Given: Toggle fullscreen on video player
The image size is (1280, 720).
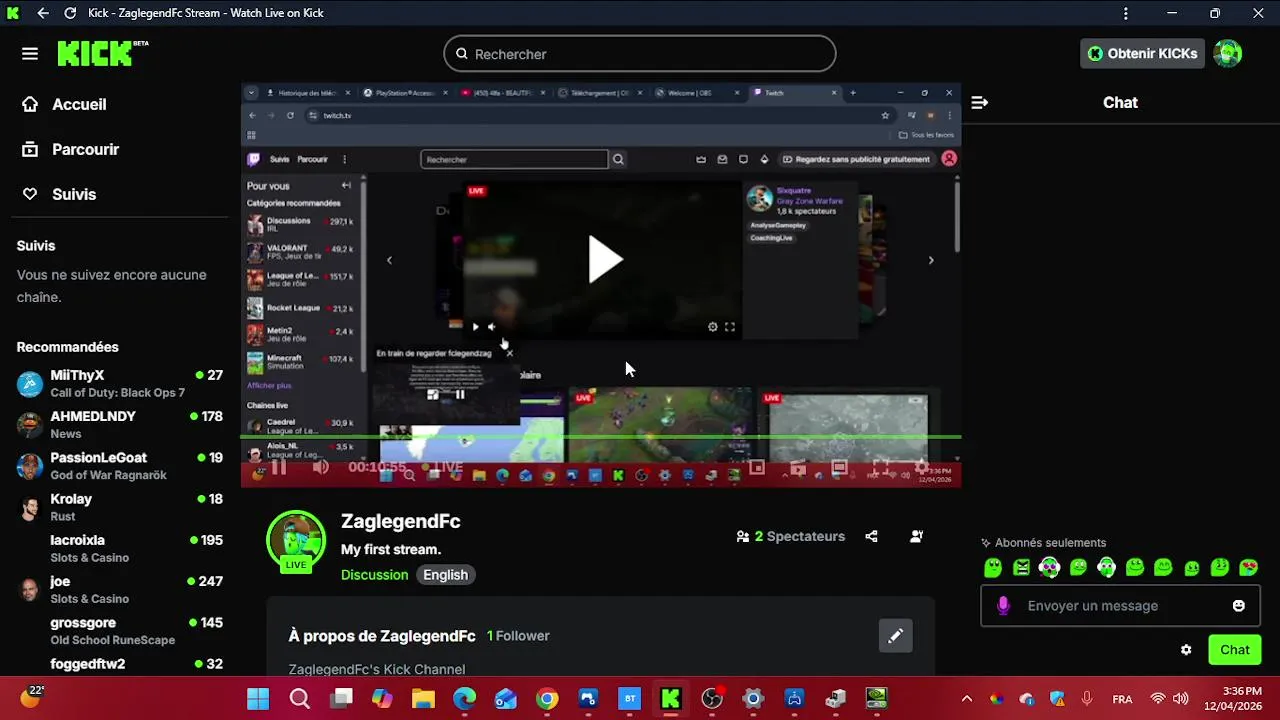Looking at the screenshot, I should pyautogui.click(x=881, y=467).
